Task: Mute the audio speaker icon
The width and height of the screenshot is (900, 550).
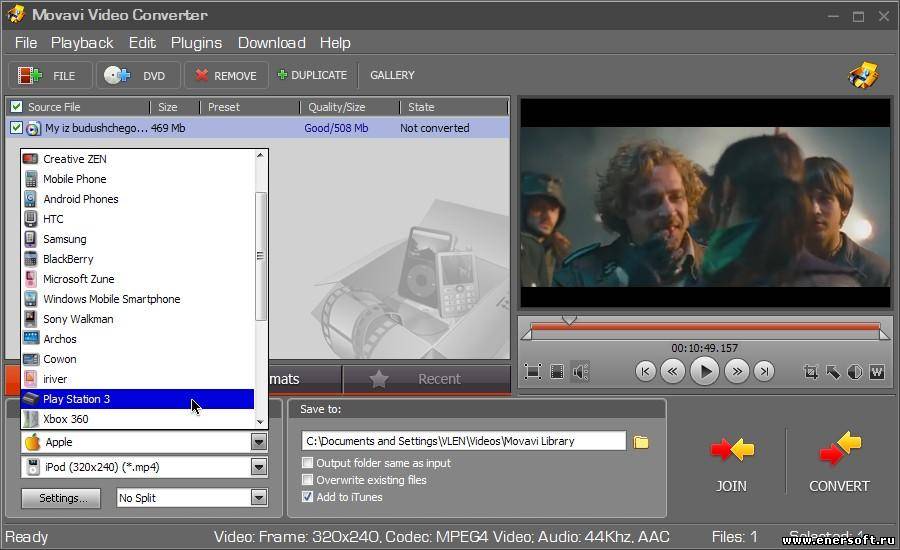Action: 580,371
